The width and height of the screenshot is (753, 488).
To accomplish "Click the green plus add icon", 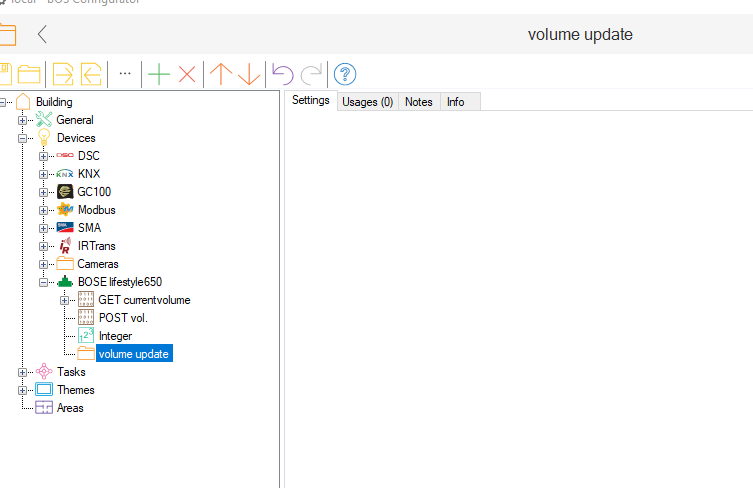I will click(x=158, y=74).
